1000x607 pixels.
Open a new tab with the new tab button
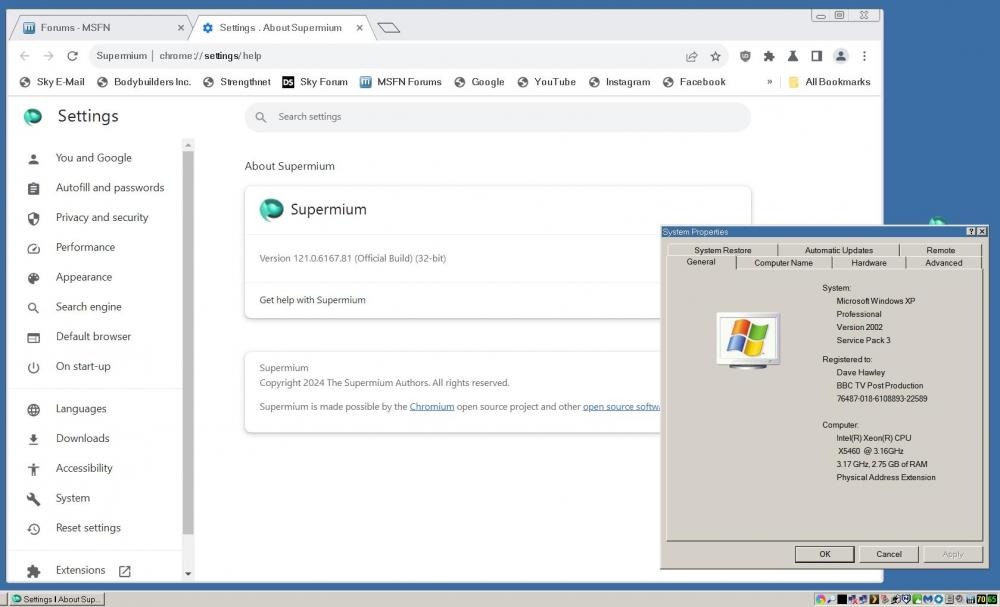(389, 28)
